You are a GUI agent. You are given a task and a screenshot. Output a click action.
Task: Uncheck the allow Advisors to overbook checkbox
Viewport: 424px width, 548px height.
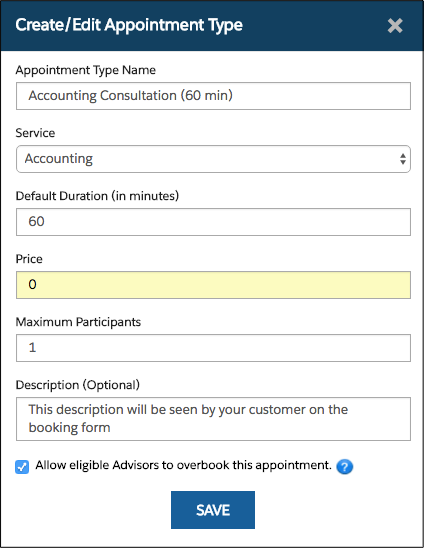22,467
